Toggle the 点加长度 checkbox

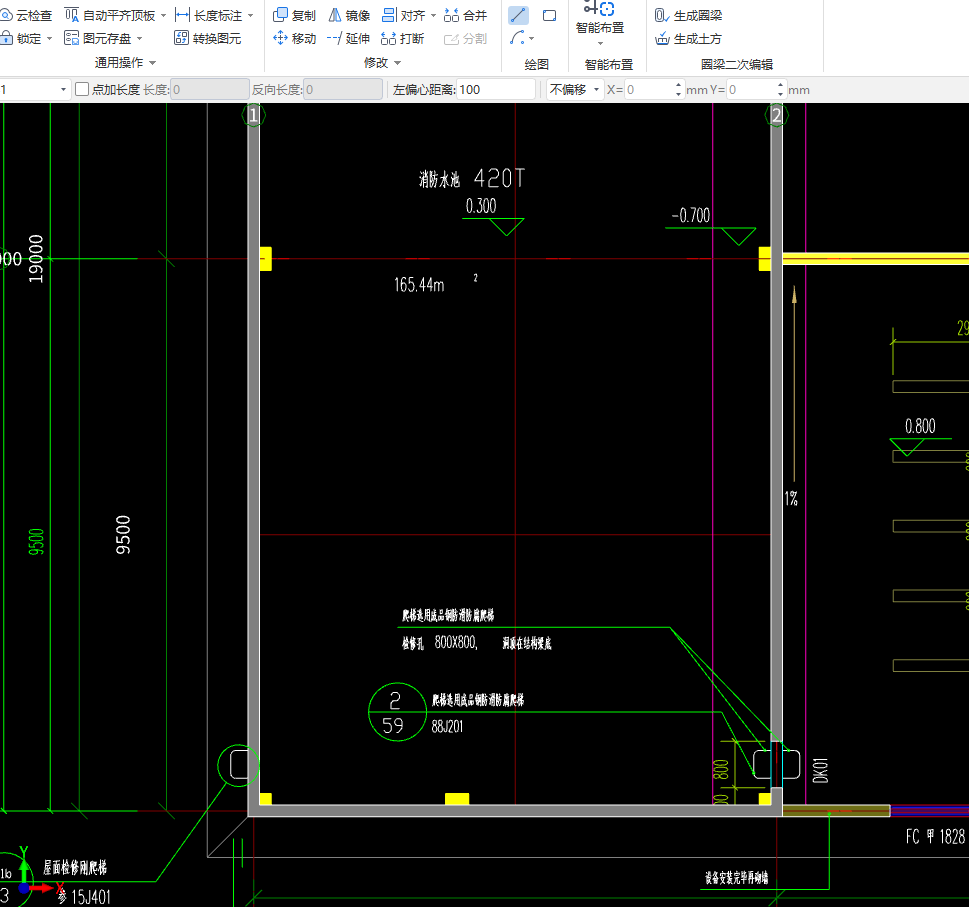82,90
